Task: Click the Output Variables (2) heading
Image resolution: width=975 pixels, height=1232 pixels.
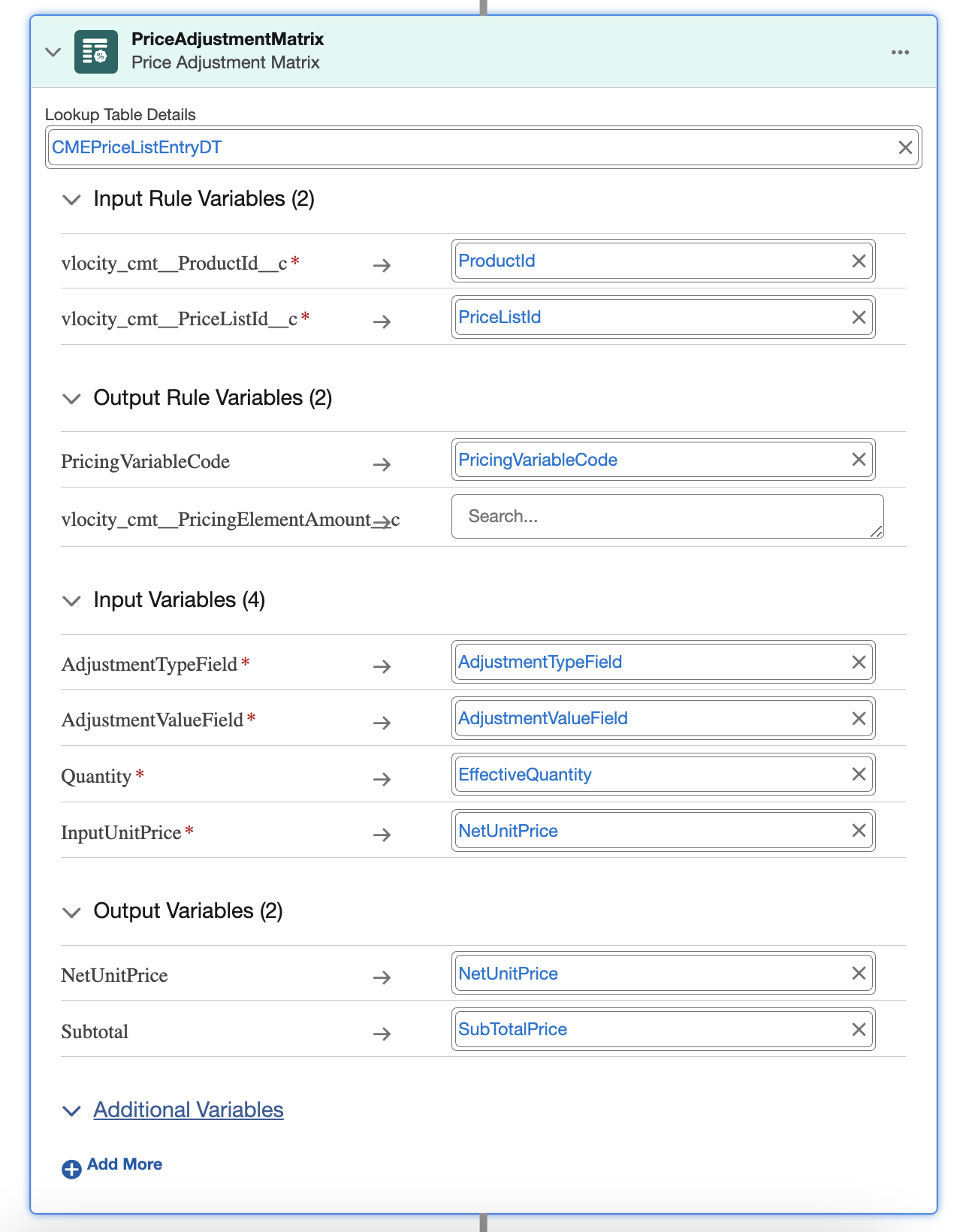Action: click(188, 910)
